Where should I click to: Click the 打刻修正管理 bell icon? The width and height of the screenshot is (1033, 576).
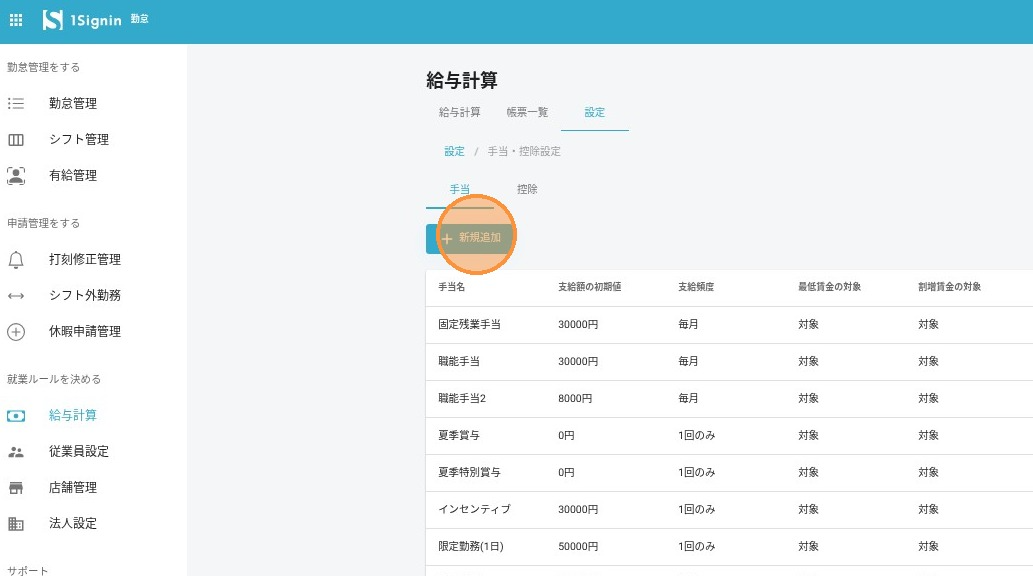[x=16, y=260]
